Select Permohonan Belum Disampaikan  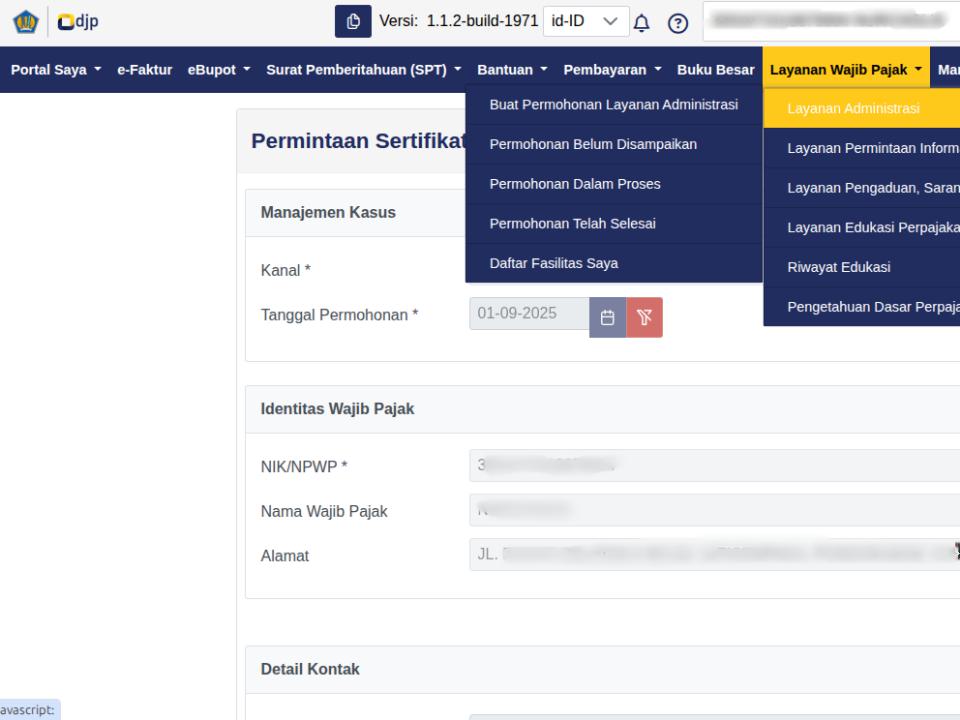[614, 144]
